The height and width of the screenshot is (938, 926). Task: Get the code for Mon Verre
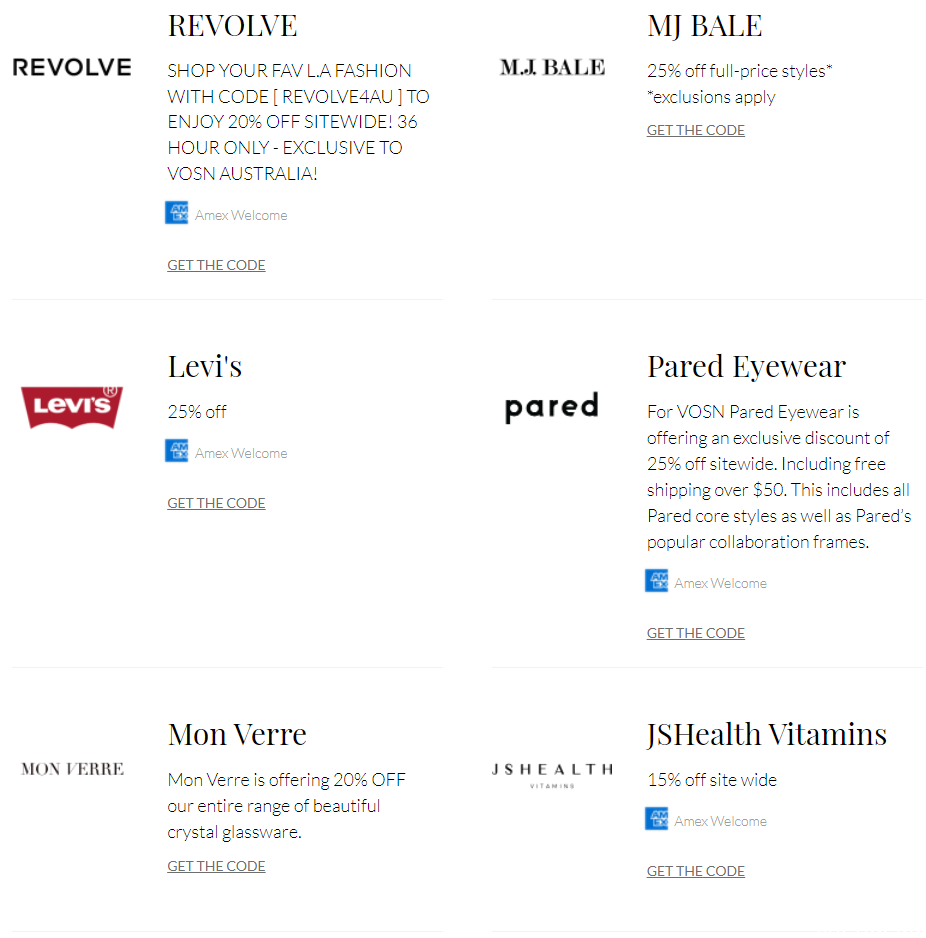(216, 866)
